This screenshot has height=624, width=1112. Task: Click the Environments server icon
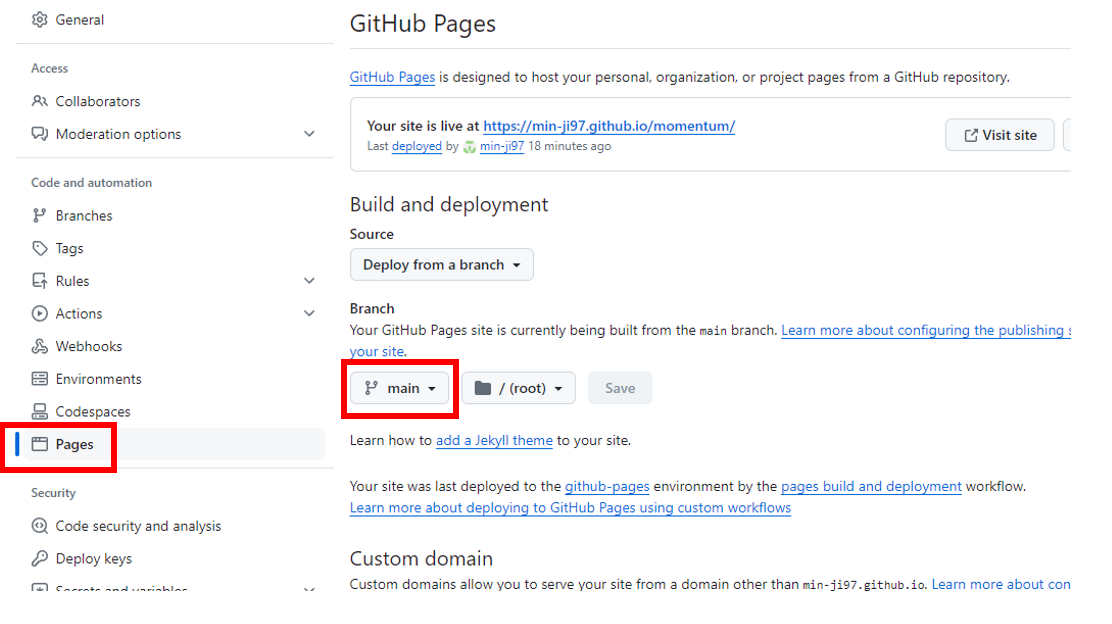[40, 379]
